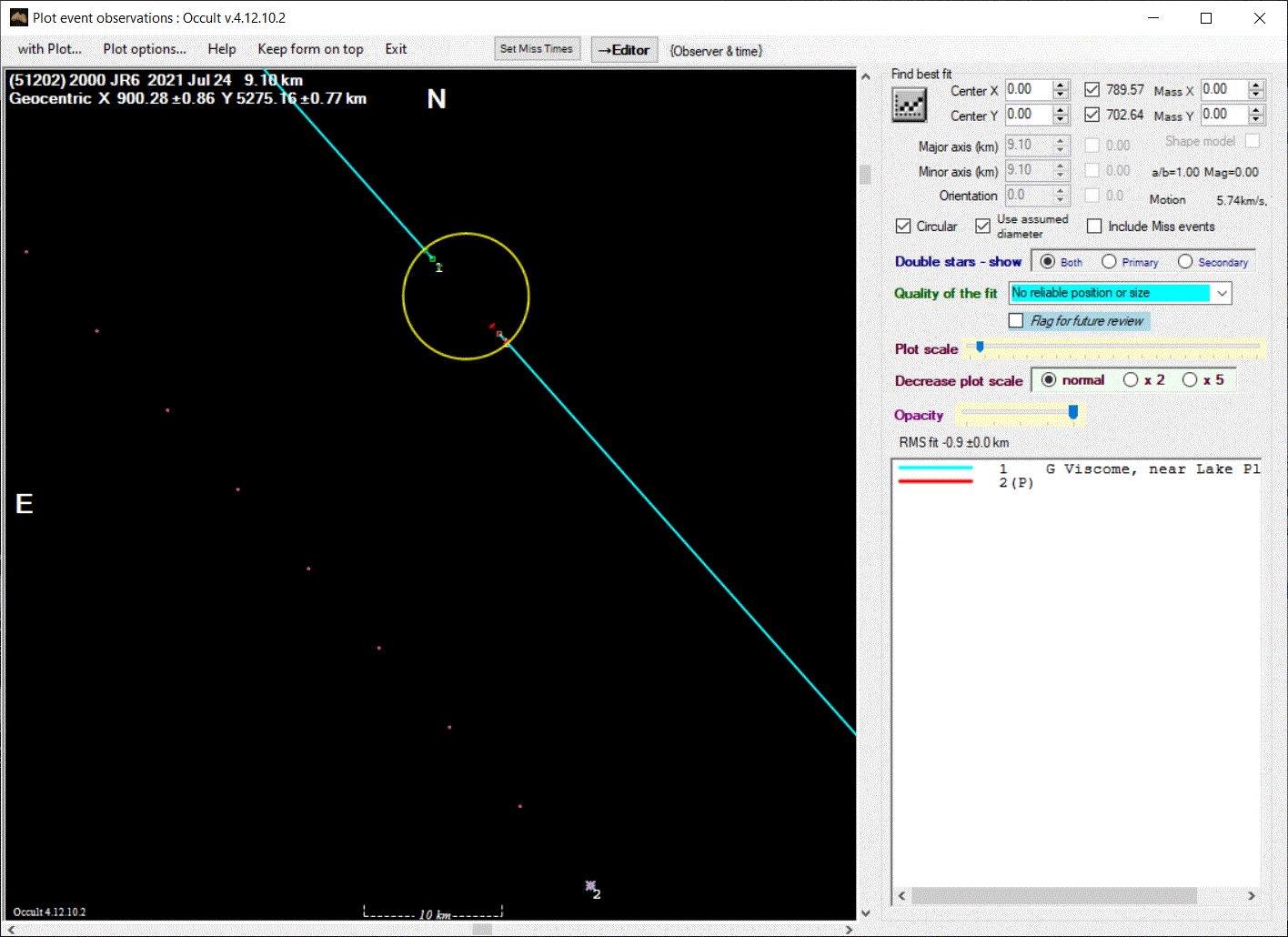Click the Motion 5.74km/s value
The width and height of the screenshot is (1288, 937).
(1242, 200)
